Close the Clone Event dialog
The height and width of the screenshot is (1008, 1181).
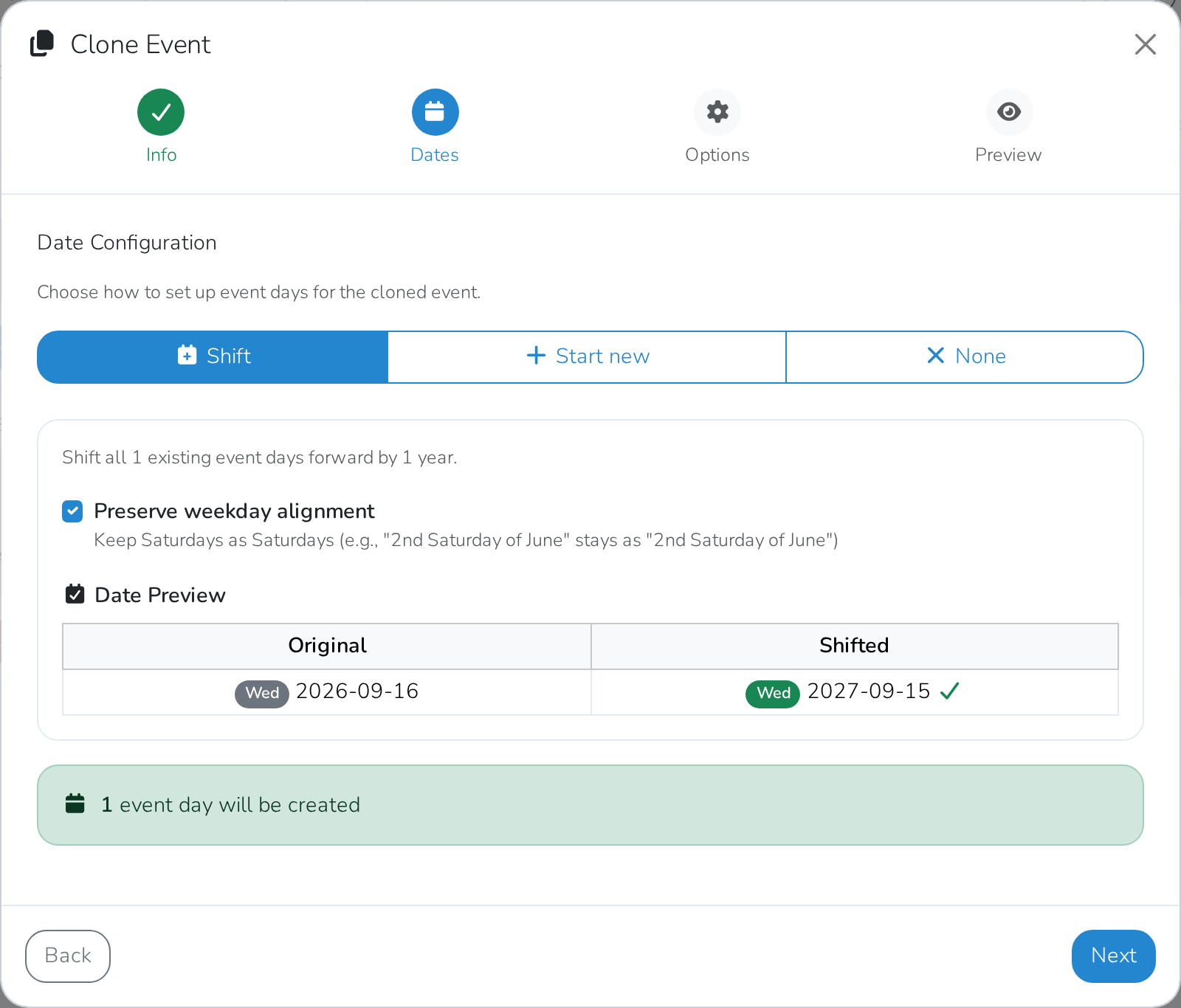(x=1146, y=44)
